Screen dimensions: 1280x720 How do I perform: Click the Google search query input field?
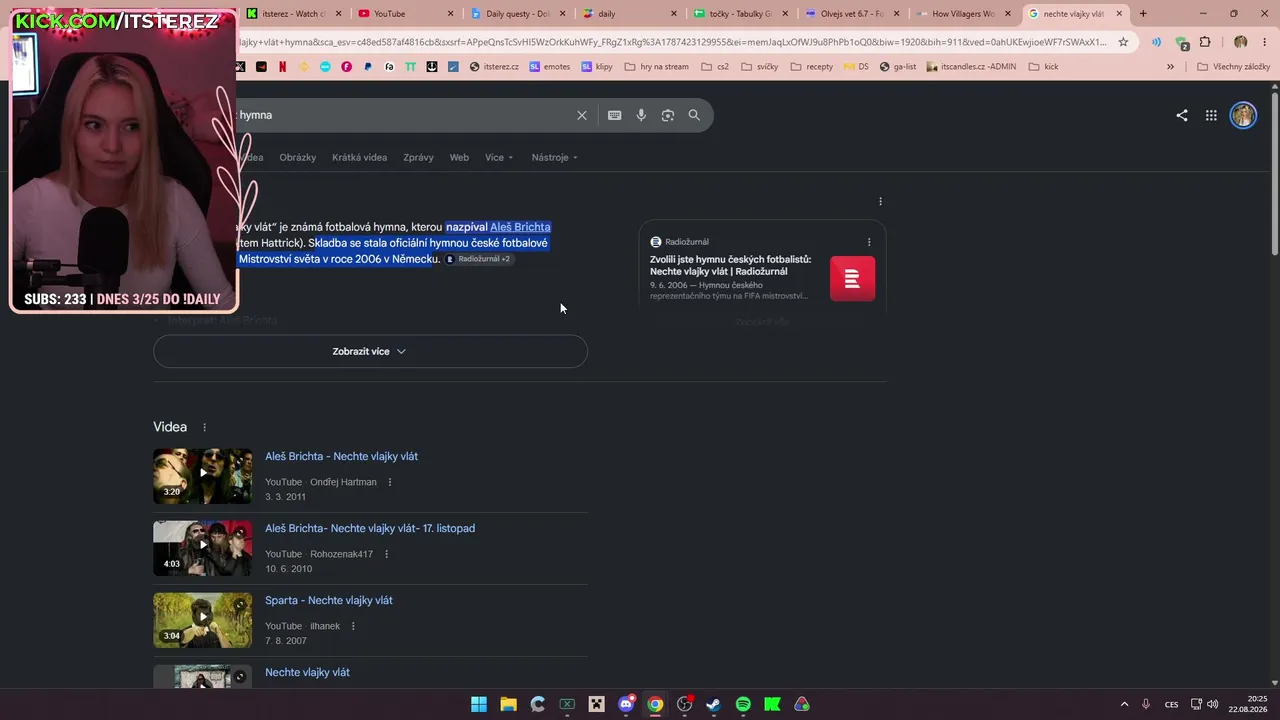coord(405,115)
